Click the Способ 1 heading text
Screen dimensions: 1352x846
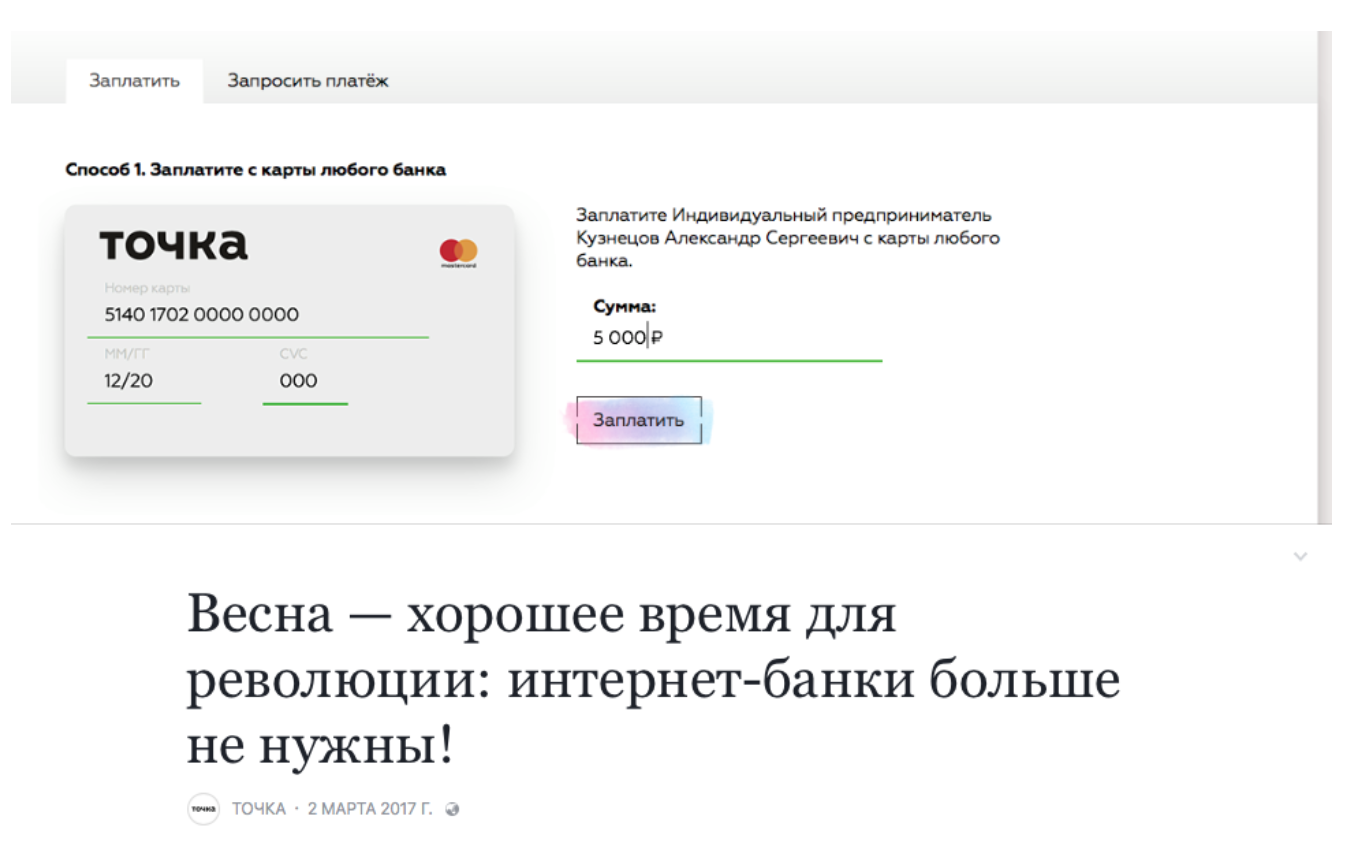(256, 170)
